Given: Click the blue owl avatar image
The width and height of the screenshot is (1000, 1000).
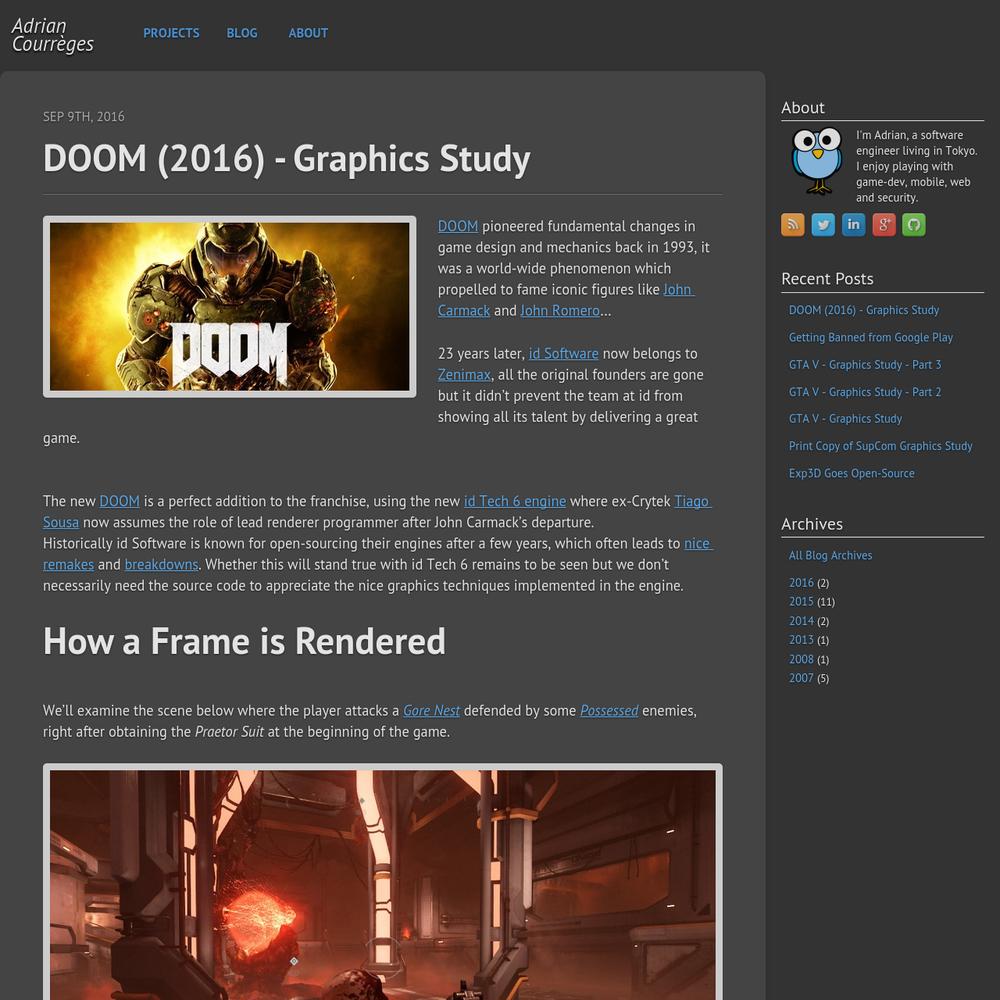Looking at the screenshot, I should click(x=816, y=160).
